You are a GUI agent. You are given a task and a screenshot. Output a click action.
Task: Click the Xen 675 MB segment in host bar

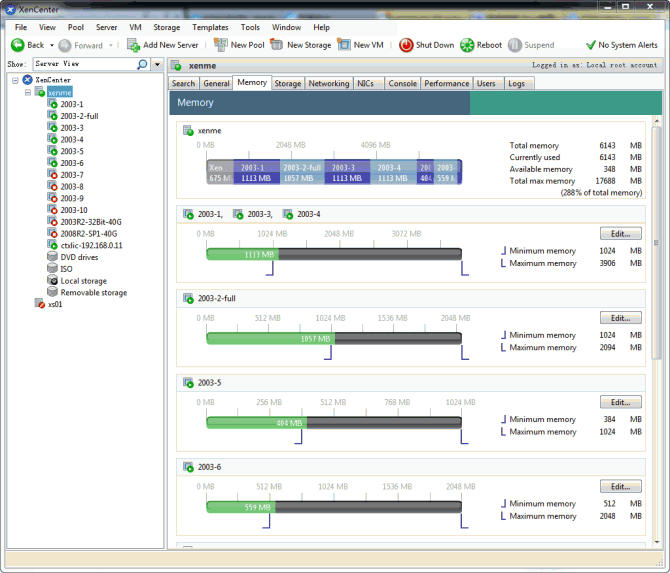[220, 173]
